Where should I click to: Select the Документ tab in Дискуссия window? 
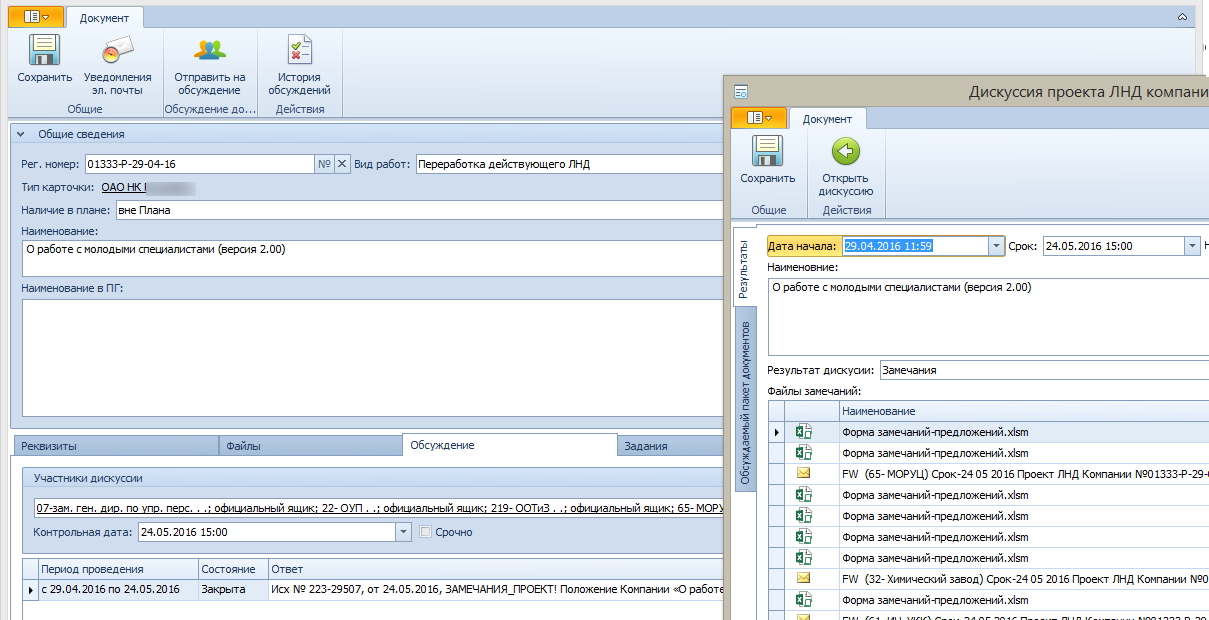click(x=827, y=118)
